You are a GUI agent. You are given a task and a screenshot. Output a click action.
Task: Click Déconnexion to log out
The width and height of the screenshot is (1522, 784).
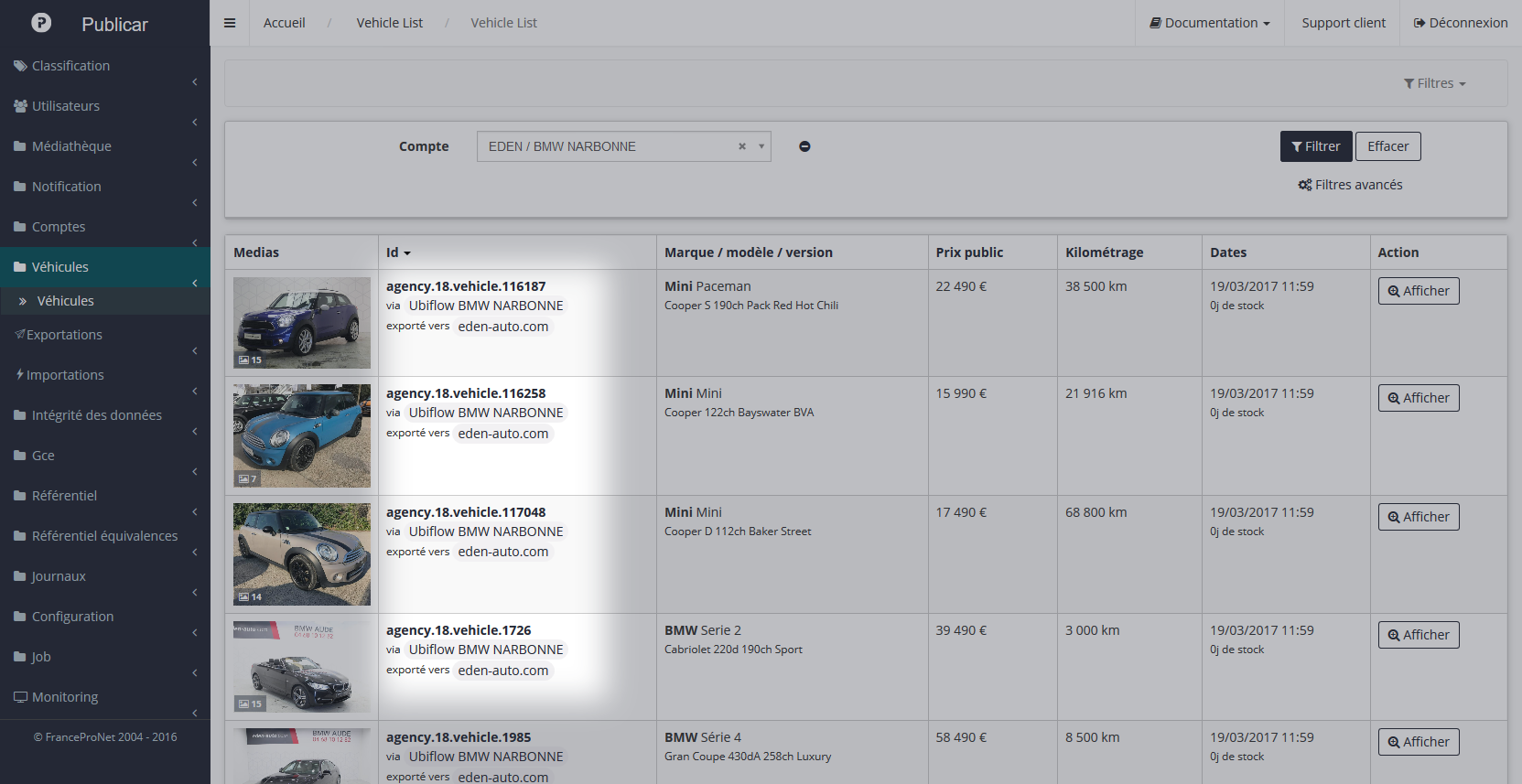click(1461, 23)
